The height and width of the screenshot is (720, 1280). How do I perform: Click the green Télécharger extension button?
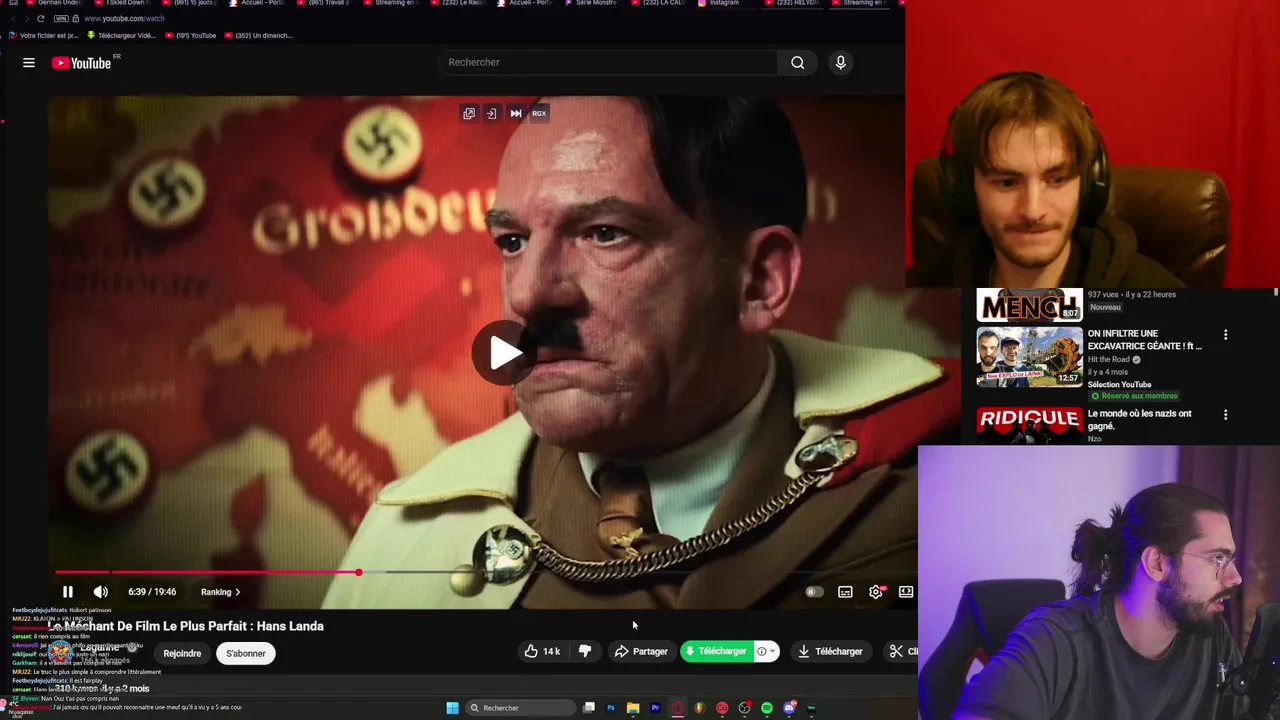click(716, 651)
